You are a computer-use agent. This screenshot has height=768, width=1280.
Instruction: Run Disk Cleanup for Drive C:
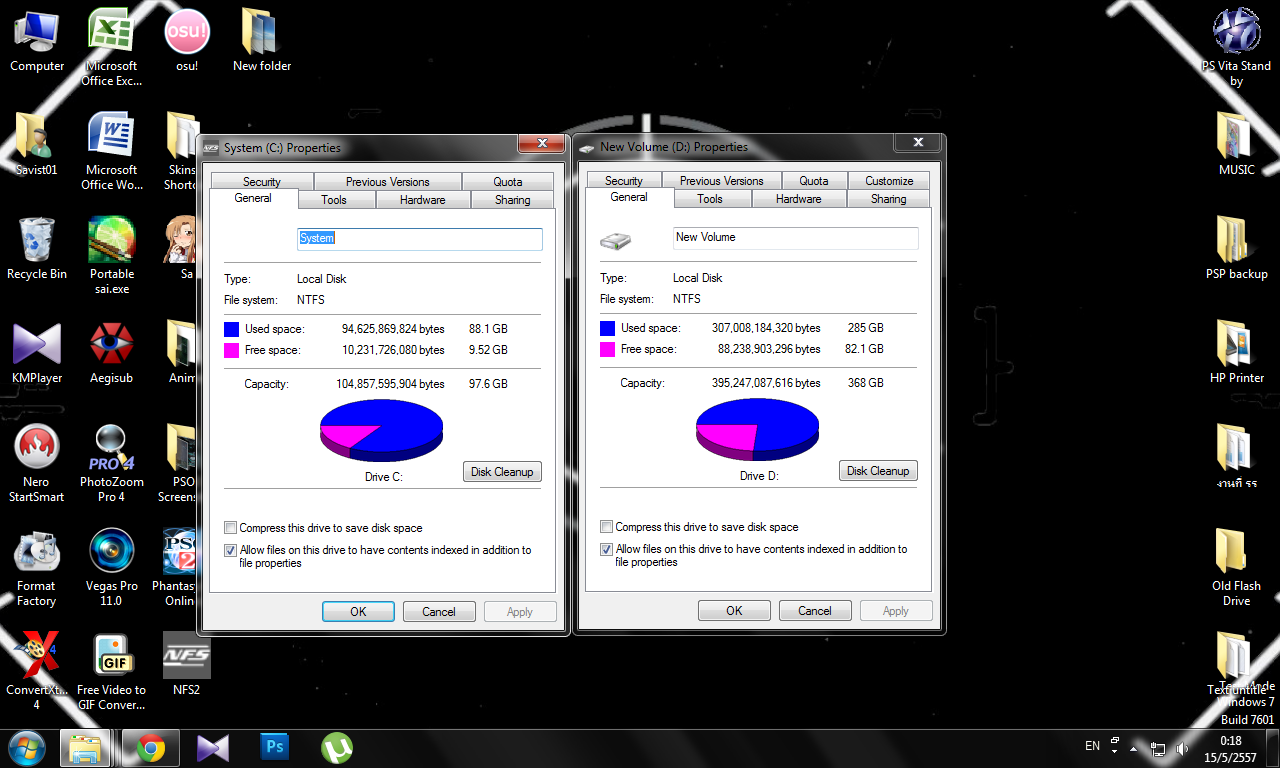pos(502,472)
